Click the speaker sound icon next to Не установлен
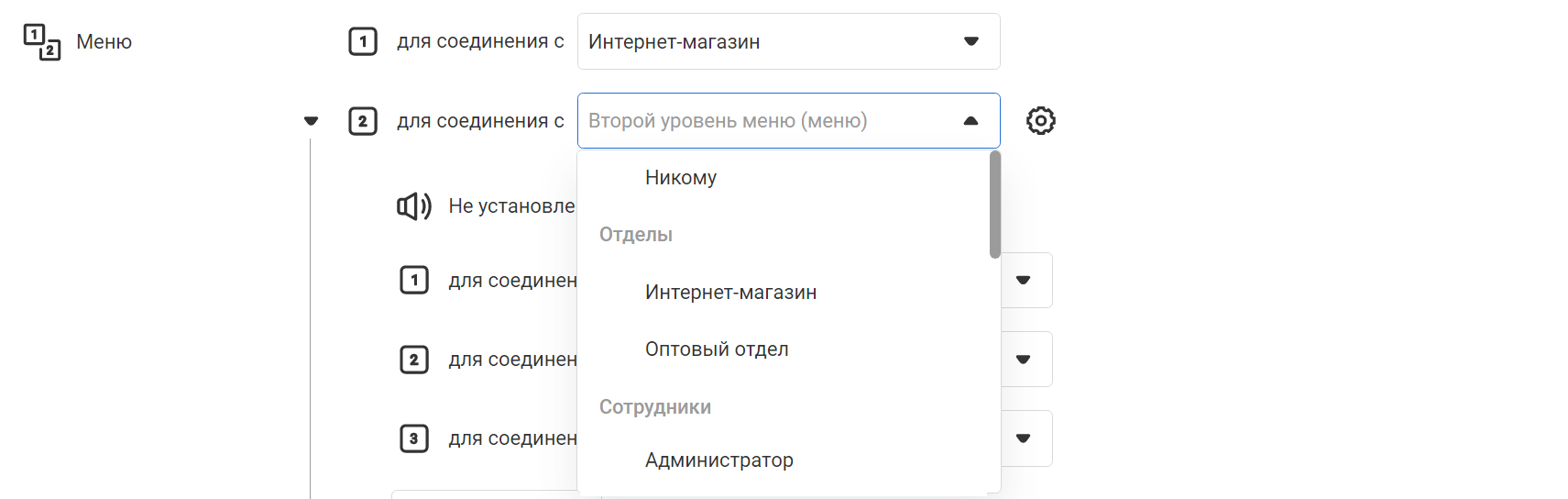Screen dimensions: 1568x499 414,206
